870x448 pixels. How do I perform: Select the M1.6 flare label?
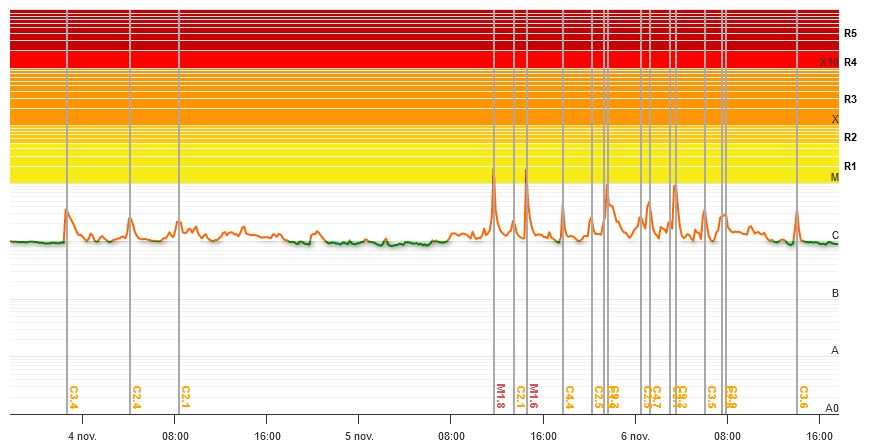tap(534, 396)
